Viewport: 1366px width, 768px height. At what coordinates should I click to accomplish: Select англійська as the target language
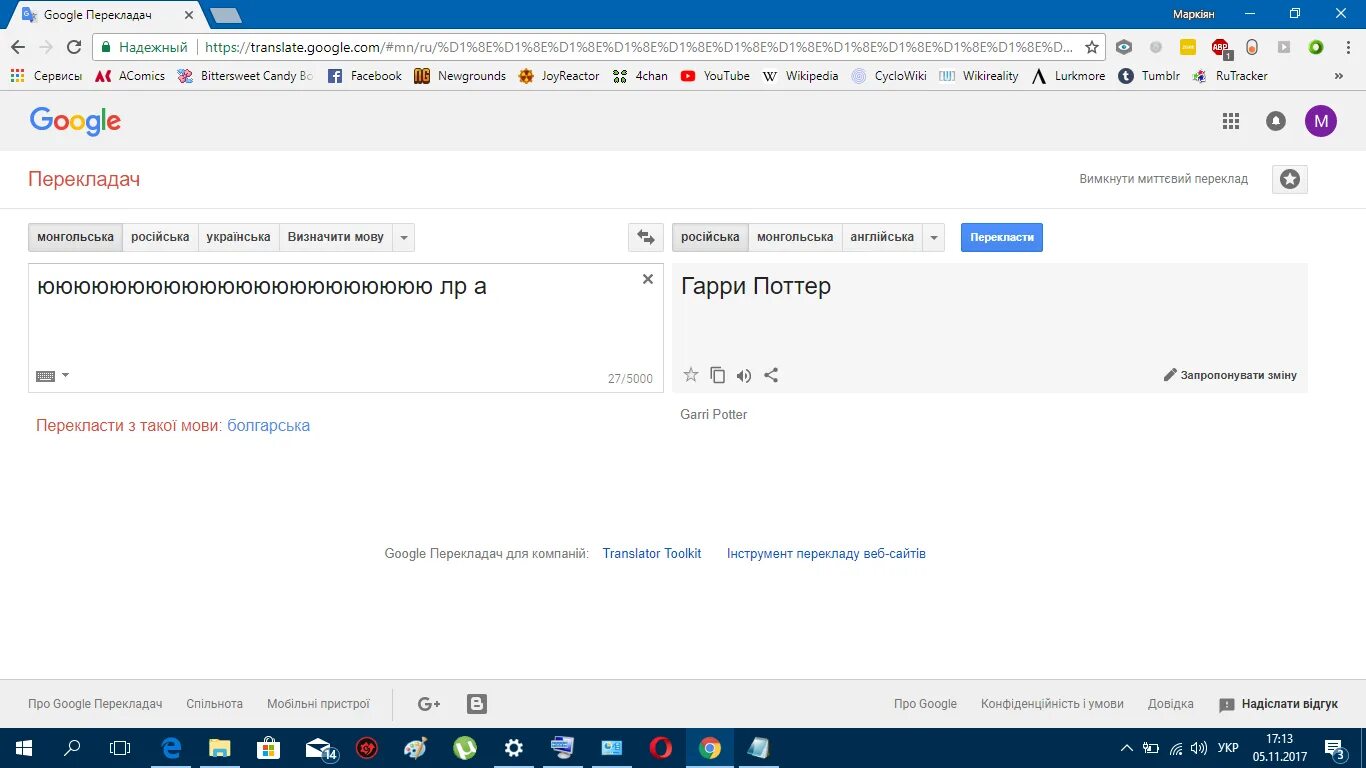[882, 237]
